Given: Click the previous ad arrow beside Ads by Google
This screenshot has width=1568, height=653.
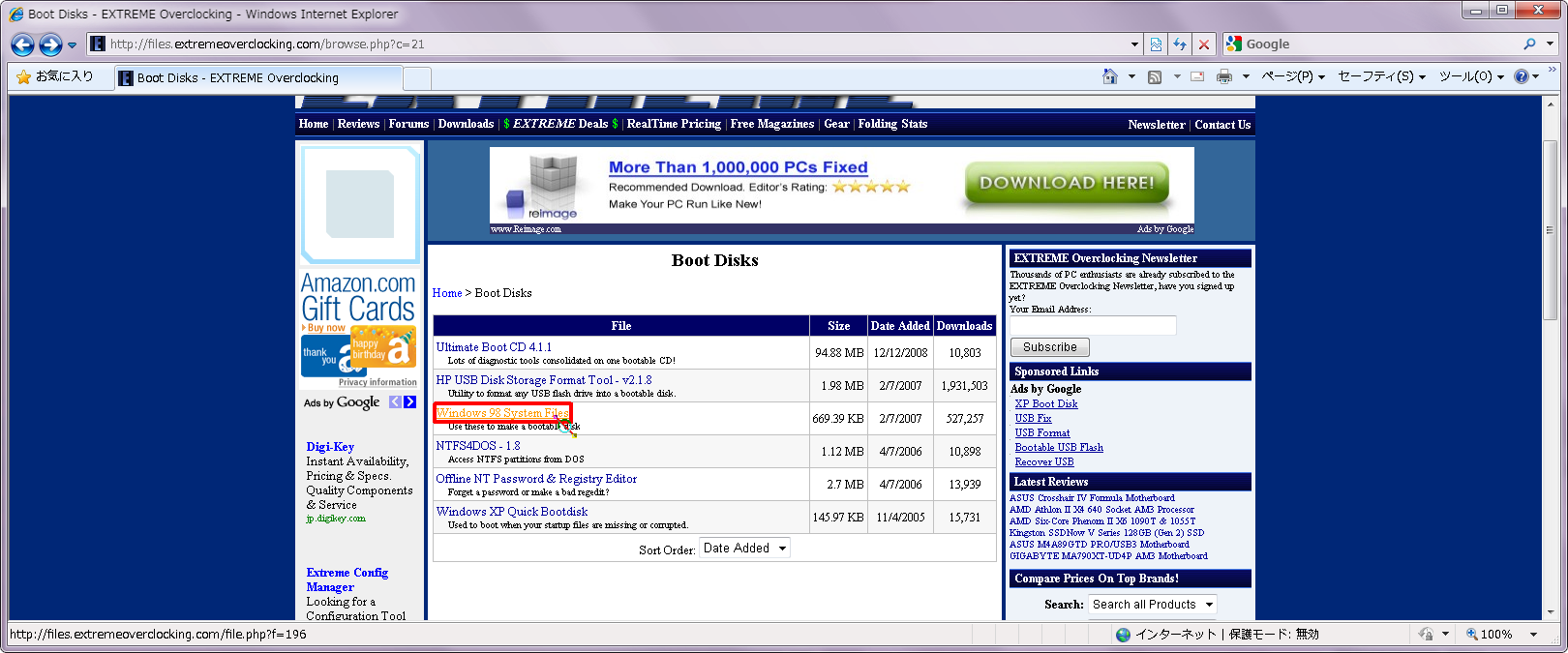Looking at the screenshot, I should pos(395,402).
